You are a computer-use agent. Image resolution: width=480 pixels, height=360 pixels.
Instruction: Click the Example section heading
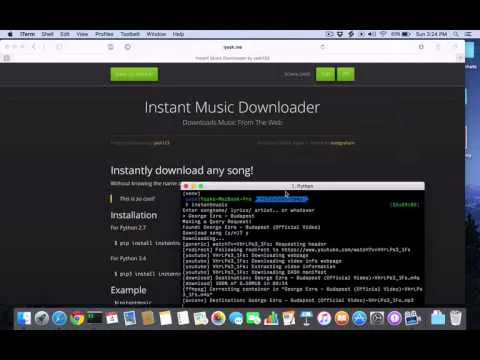(x=128, y=290)
